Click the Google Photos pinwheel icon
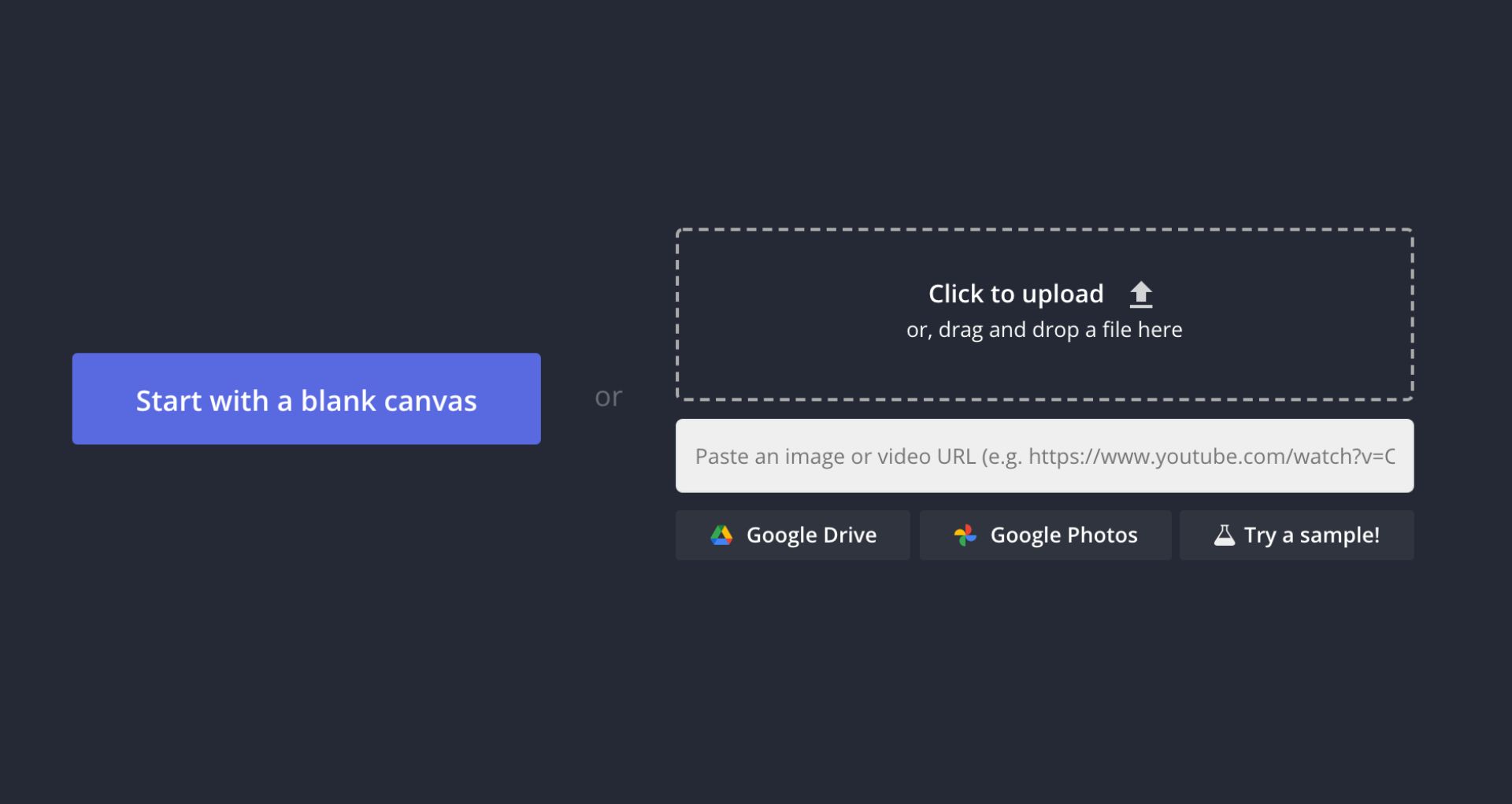This screenshot has height=804, width=1512. click(x=965, y=535)
